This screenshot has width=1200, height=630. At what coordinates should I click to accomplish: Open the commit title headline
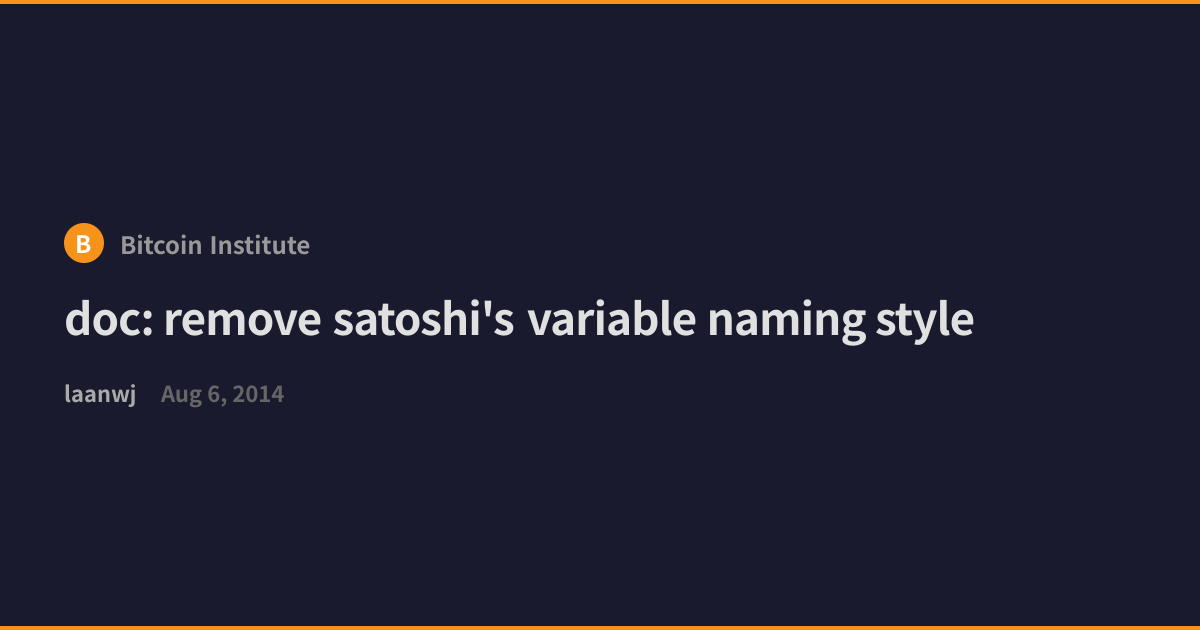click(x=519, y=320)
